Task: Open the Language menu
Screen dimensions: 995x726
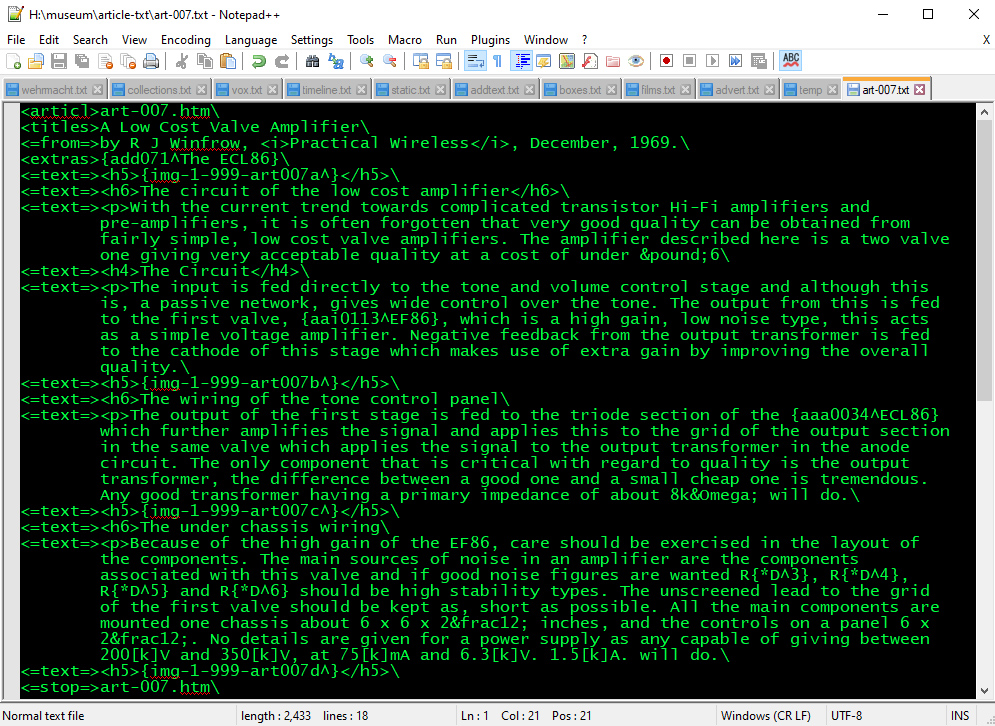Action: click(x=251, y=40)
